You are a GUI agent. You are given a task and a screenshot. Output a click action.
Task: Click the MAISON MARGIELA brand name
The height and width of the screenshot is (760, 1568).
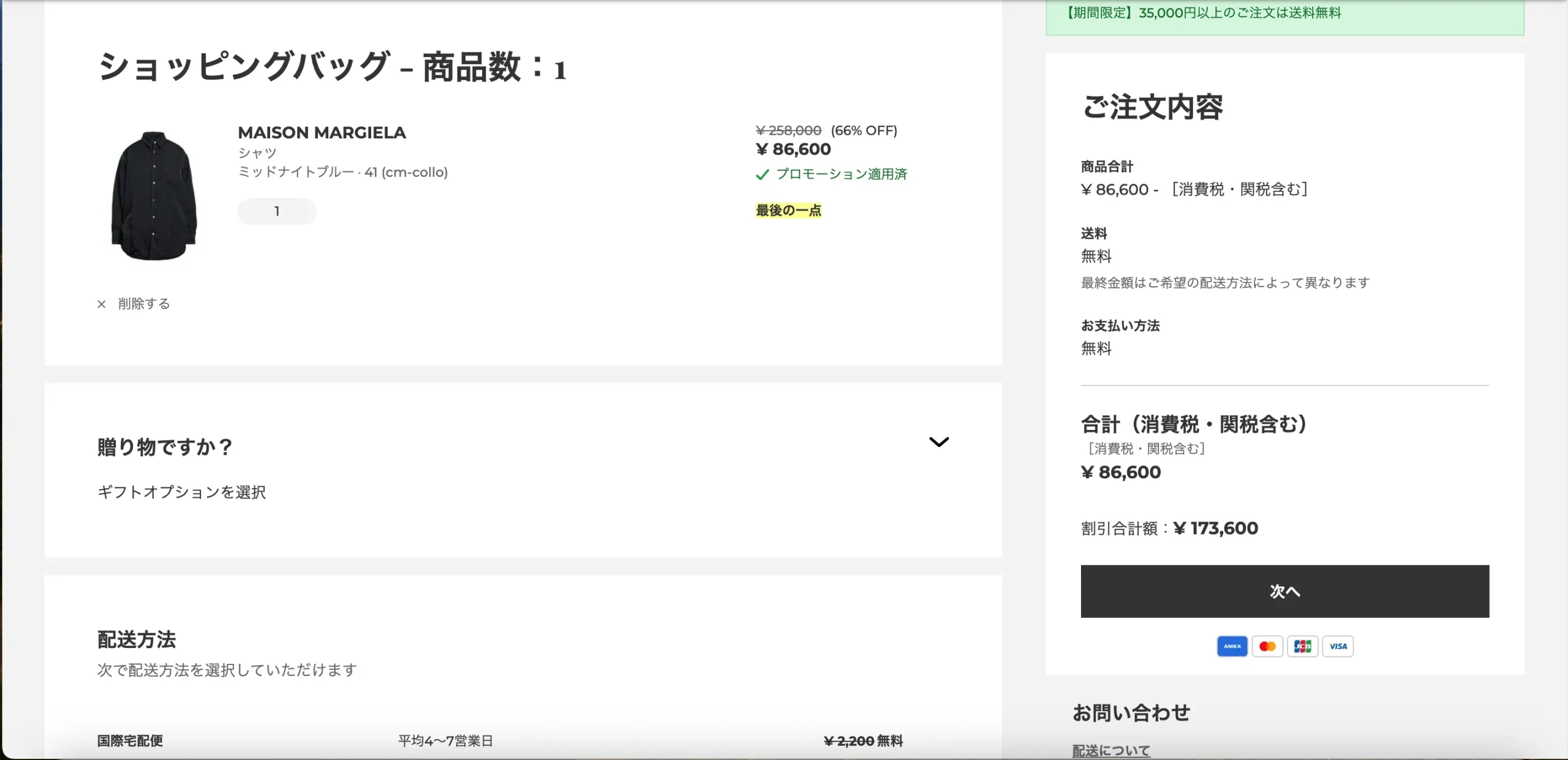pos(322,132)
